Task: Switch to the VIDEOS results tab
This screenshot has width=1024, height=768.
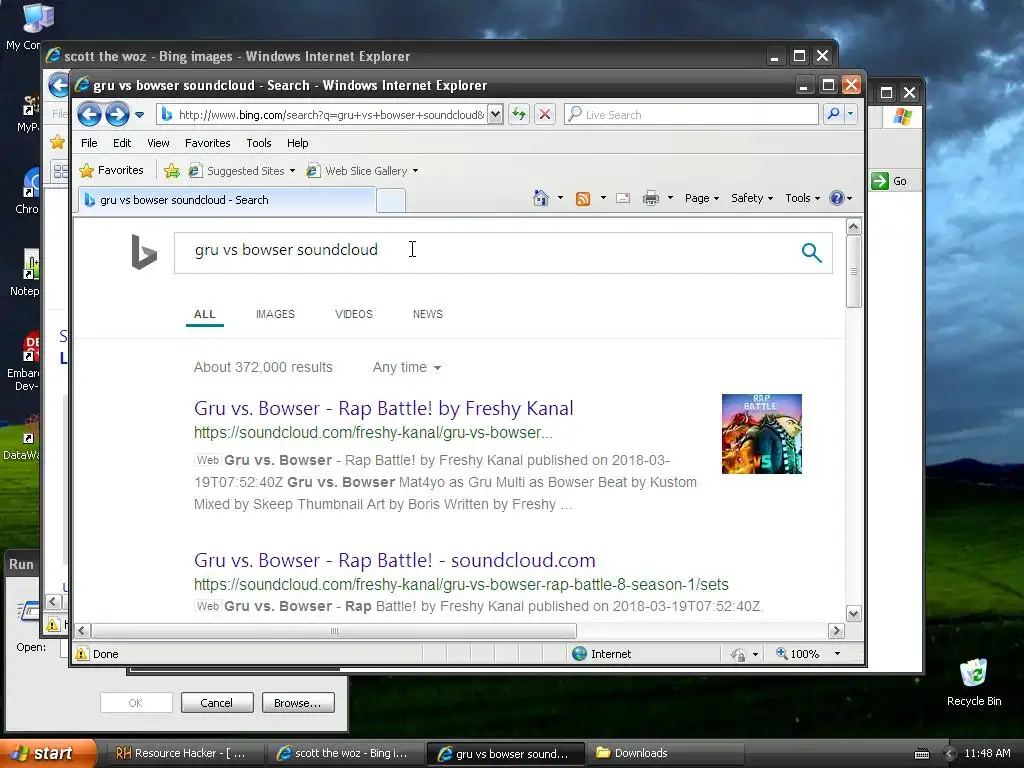Action: pos(353,314)
